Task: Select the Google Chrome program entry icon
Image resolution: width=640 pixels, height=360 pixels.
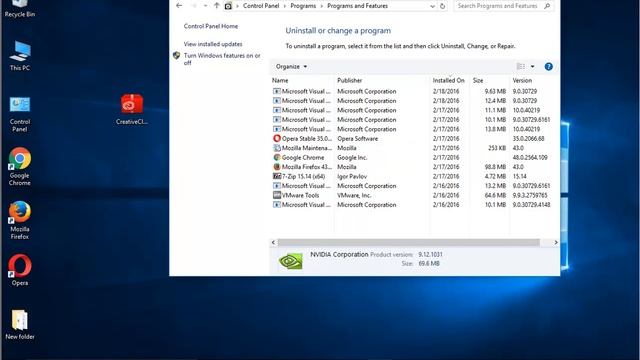Action: tap(277, 158)
